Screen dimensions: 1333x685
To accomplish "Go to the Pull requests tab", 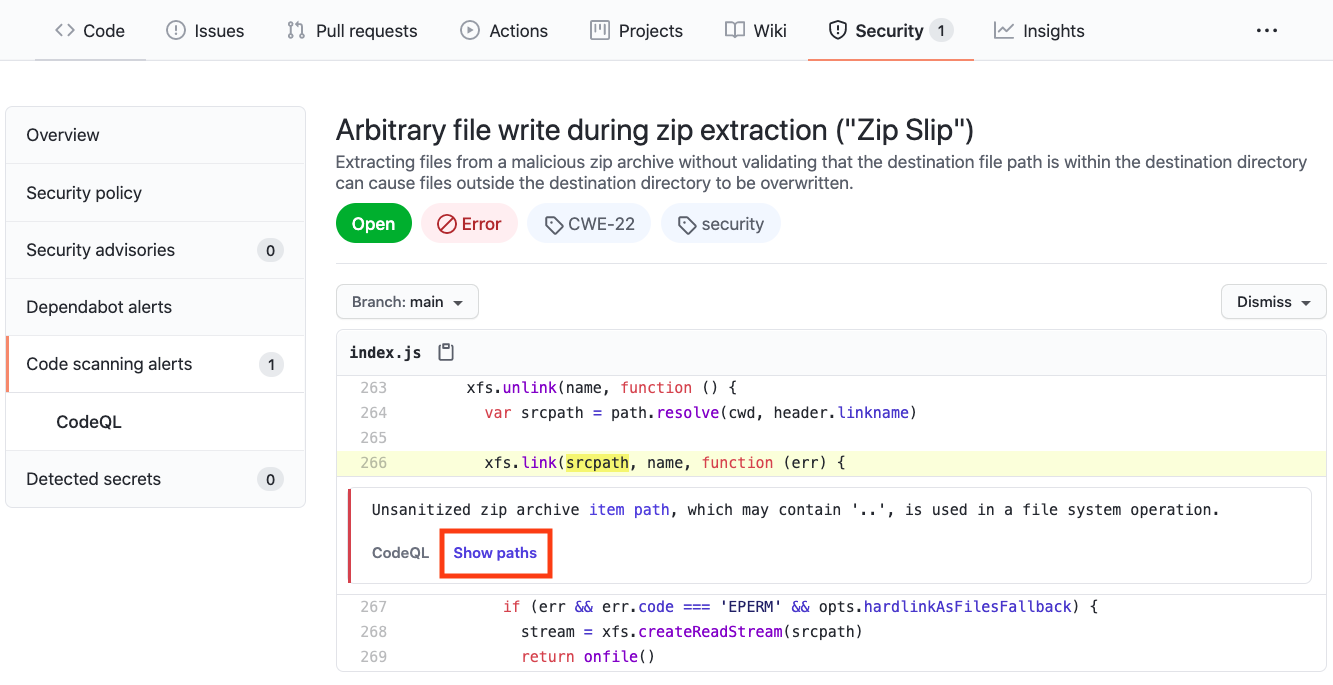I will pyautogui.click(x=352, y=31).
